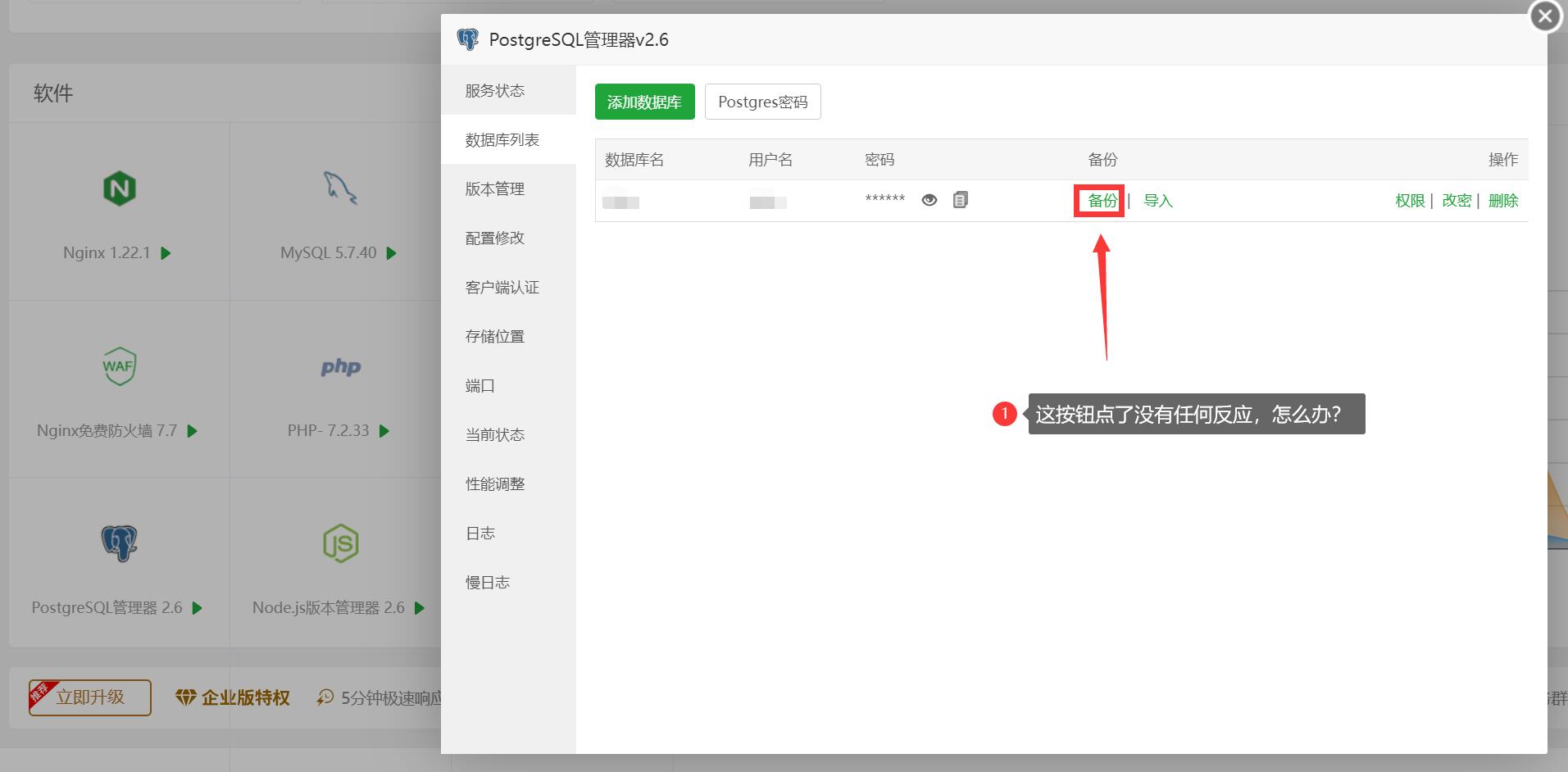This screenshot has height=772, width=1568.
Task: Click play arrow beside MySQL 5.7.40
Action: click(x=392, y=253)
